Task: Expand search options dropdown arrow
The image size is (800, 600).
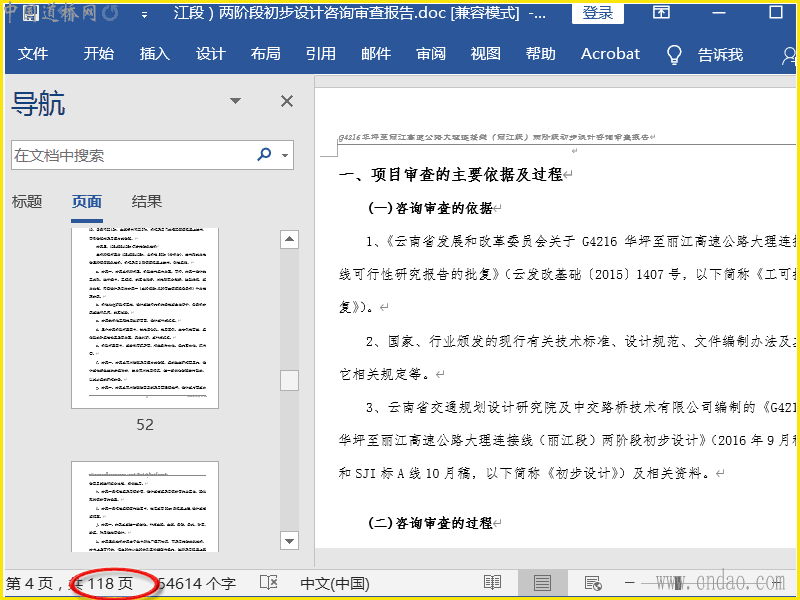Action: click(x=285, y=155)
